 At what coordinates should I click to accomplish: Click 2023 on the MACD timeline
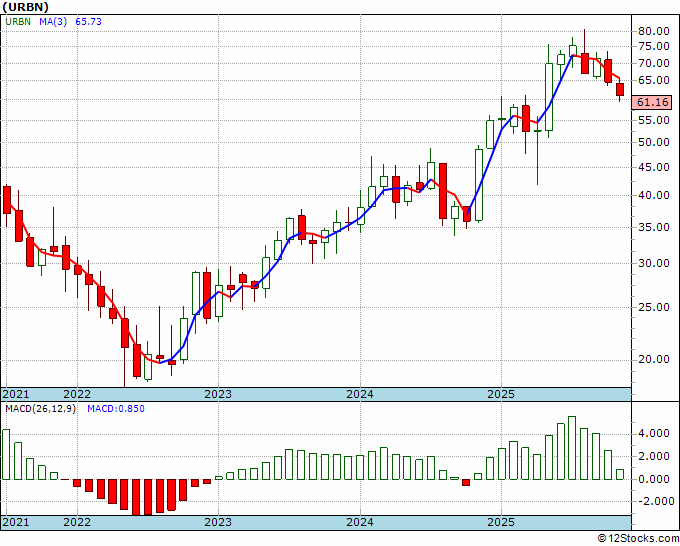click(x=218, y=522)
